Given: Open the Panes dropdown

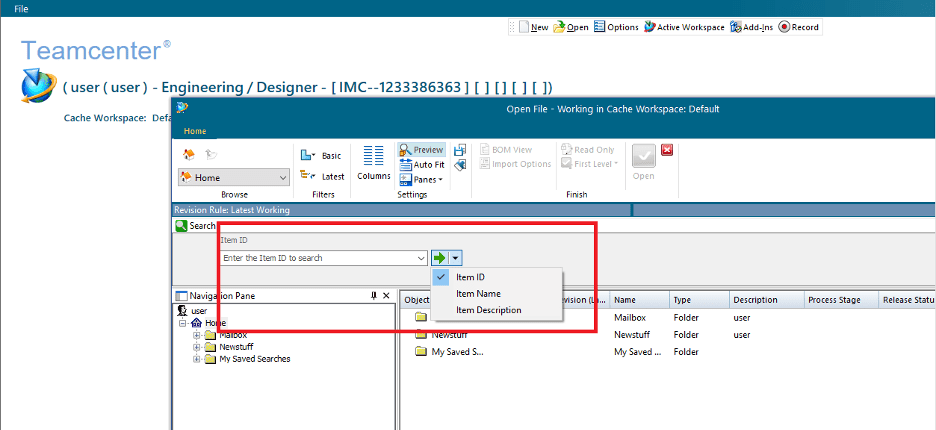Looking at the screenshot, I should tap(421, 179).
